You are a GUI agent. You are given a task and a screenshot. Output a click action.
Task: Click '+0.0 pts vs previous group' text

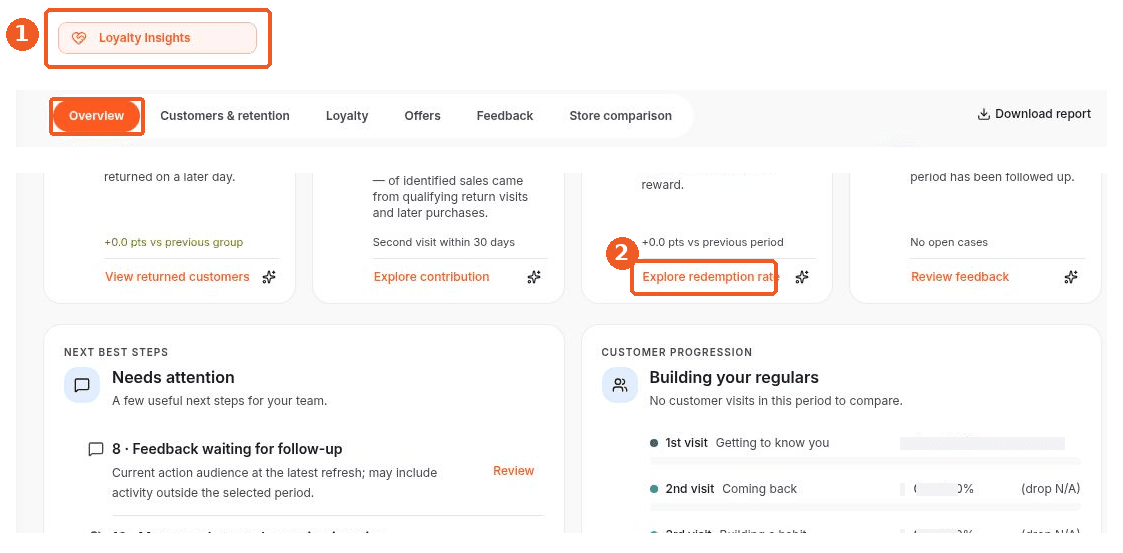[x=173, y=242]
